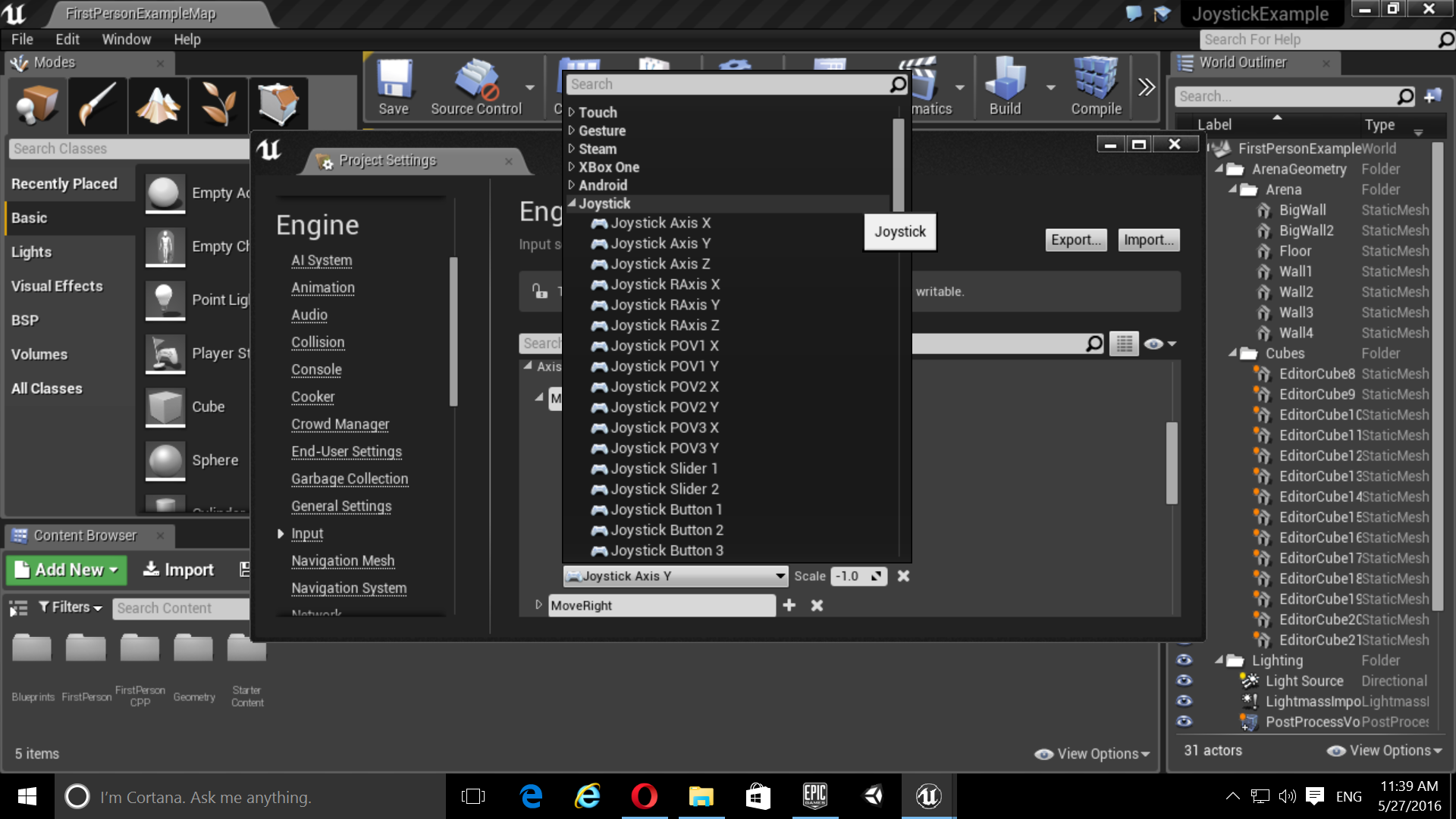
Task: Open View Options in World Outliner
Action: [x=1385, y=751]
